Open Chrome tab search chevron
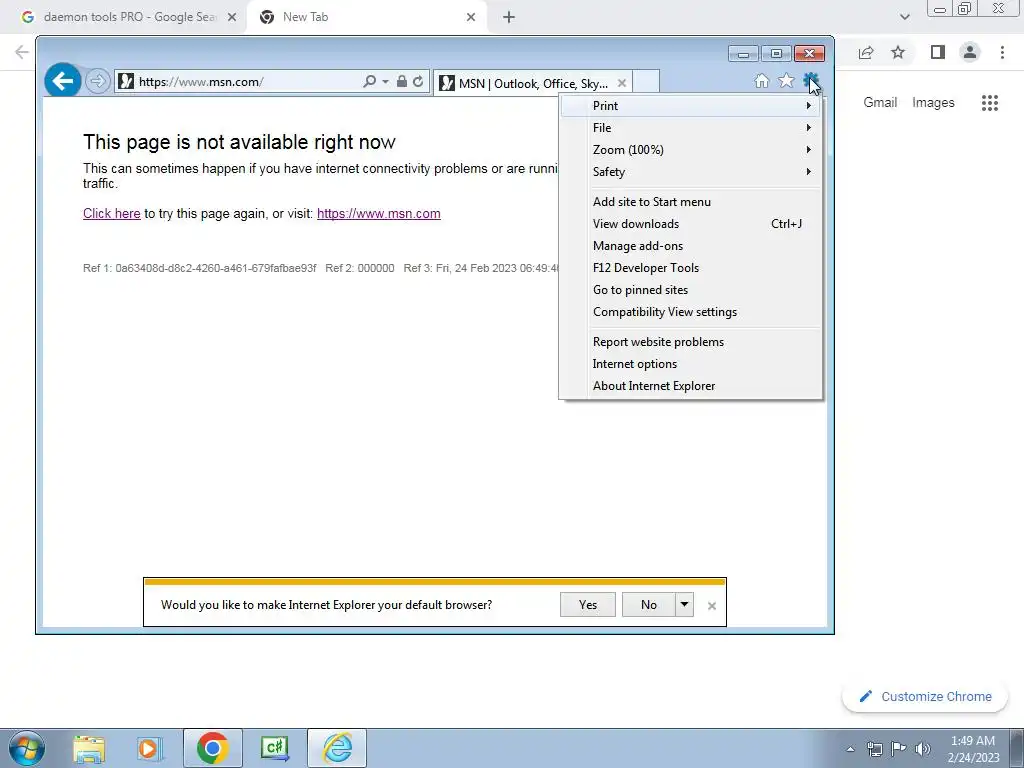 tap(904, 17)
